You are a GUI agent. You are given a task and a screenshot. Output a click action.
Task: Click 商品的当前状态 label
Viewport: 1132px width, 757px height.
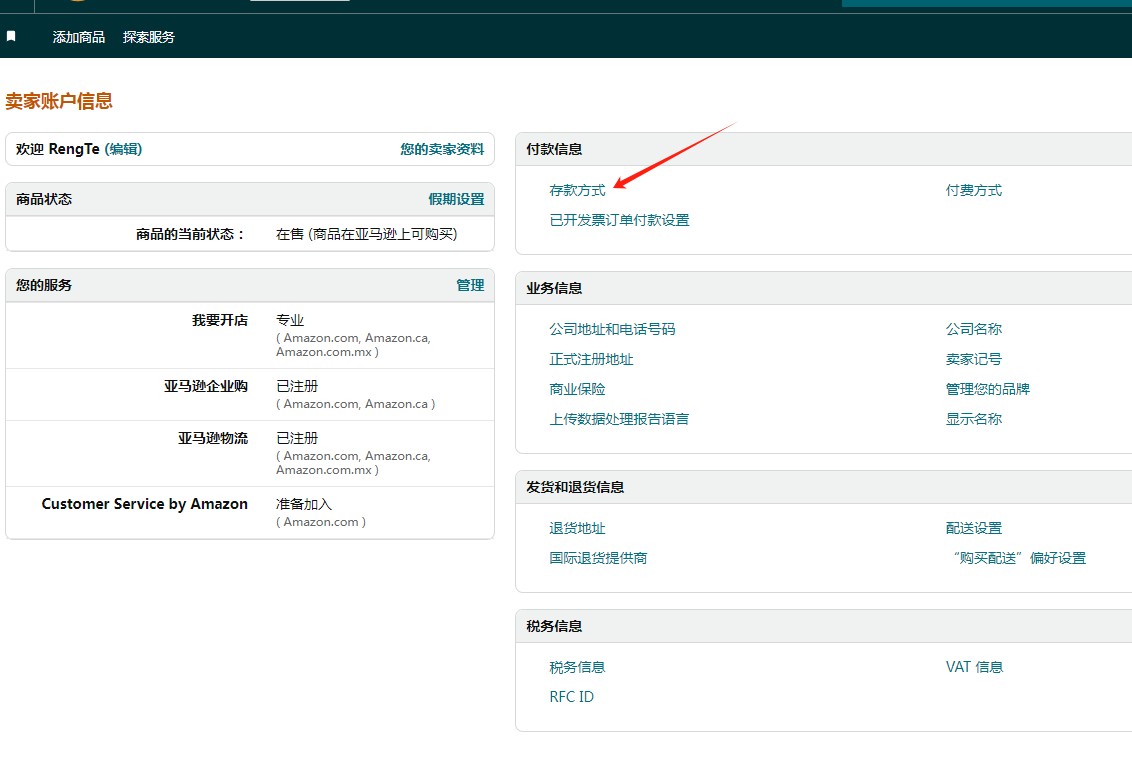tap(191, 235)
